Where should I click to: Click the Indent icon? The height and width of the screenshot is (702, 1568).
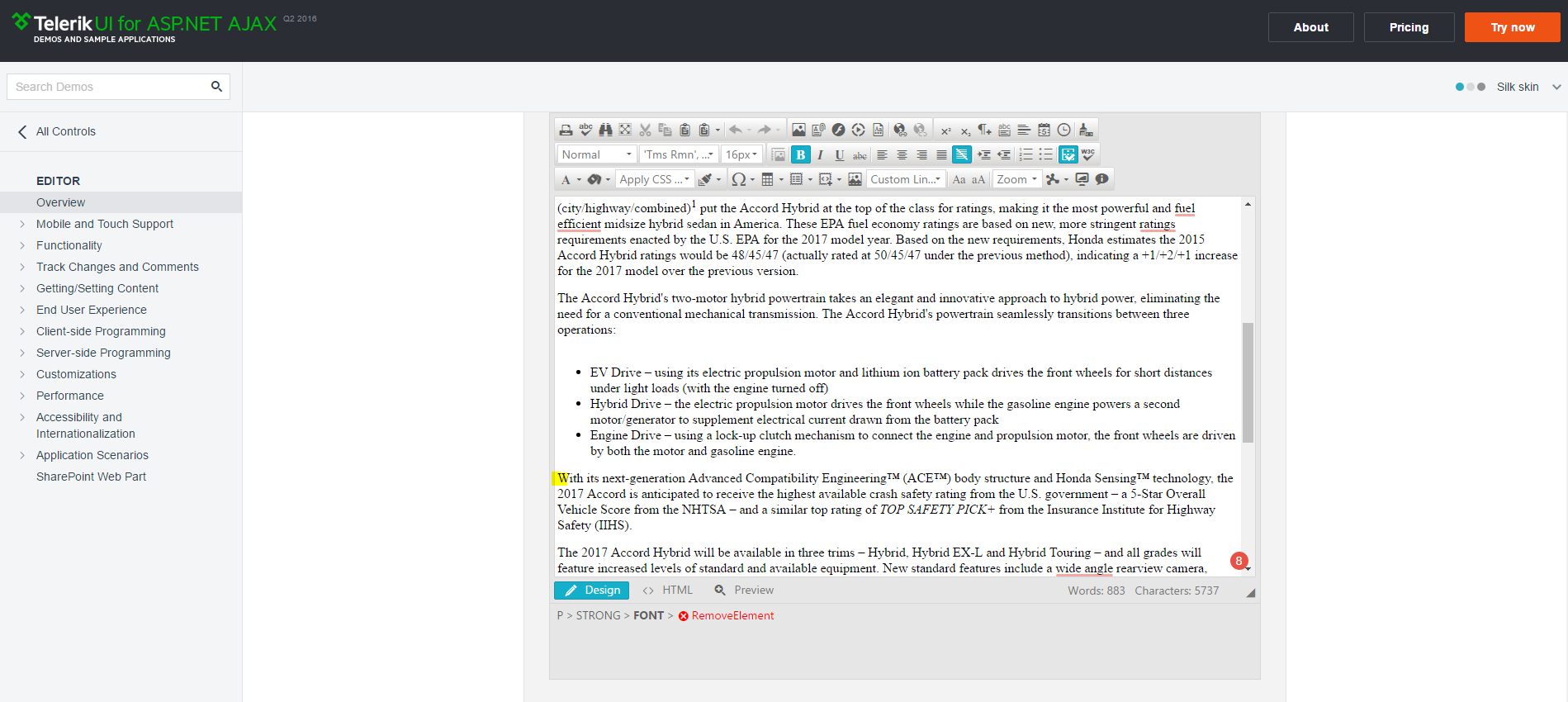pos(983,154)
